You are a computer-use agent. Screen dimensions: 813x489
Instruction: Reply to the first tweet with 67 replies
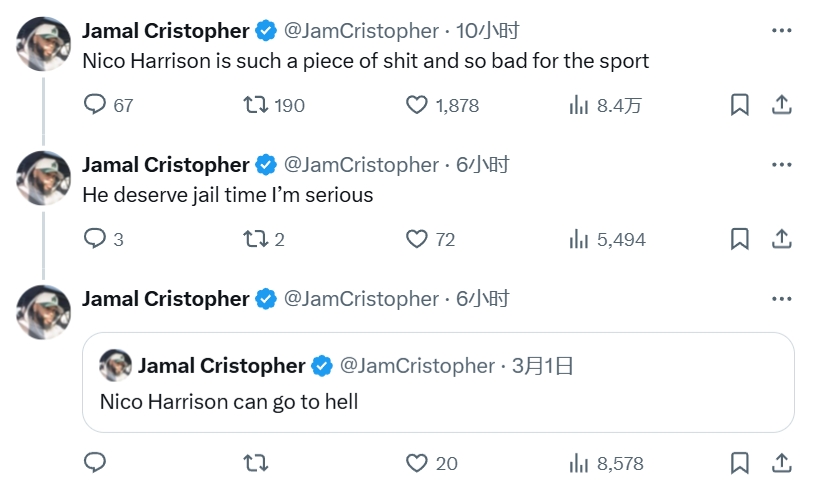coord(95,105)
